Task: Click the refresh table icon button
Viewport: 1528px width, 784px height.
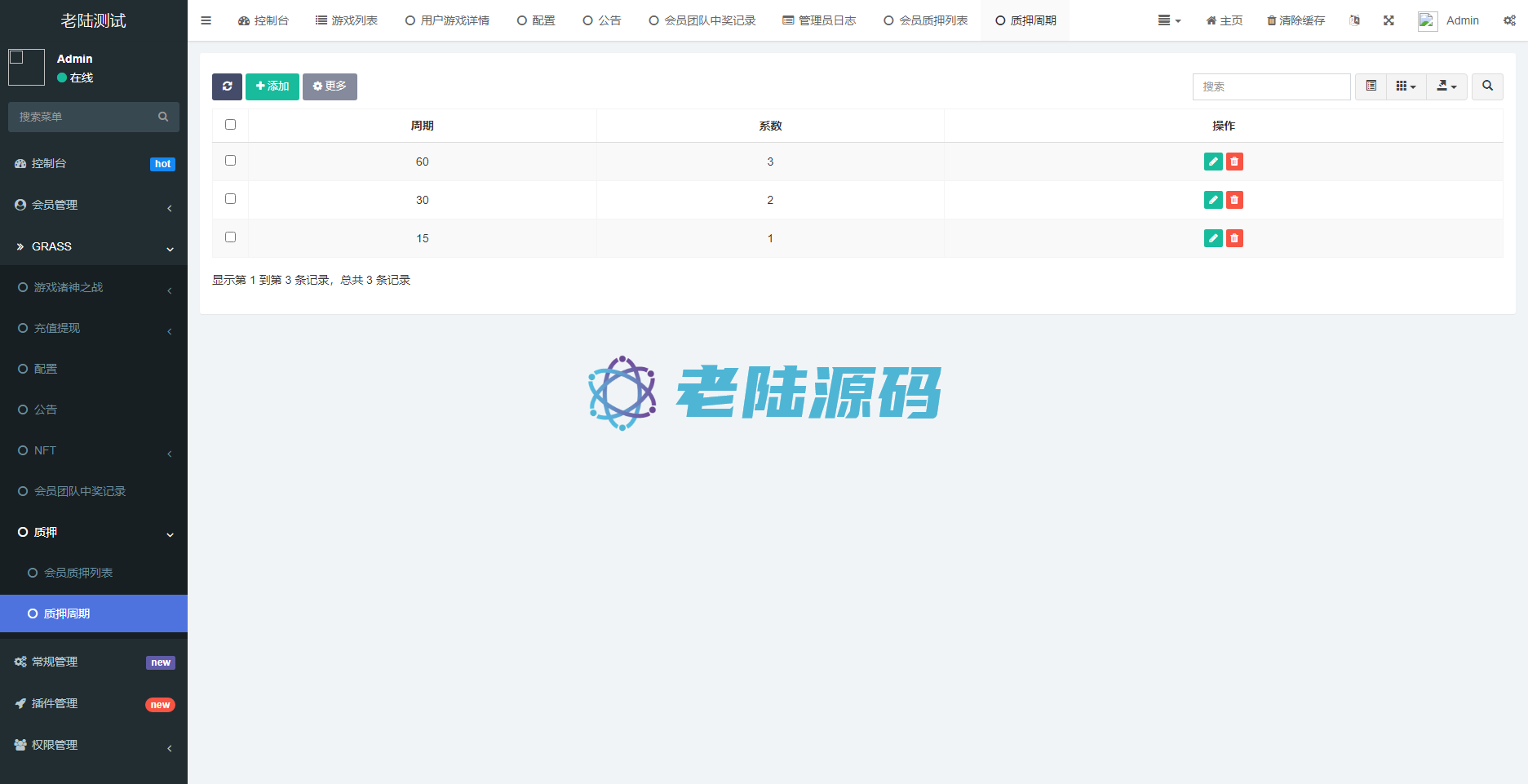Action: (x=227, y=86)
